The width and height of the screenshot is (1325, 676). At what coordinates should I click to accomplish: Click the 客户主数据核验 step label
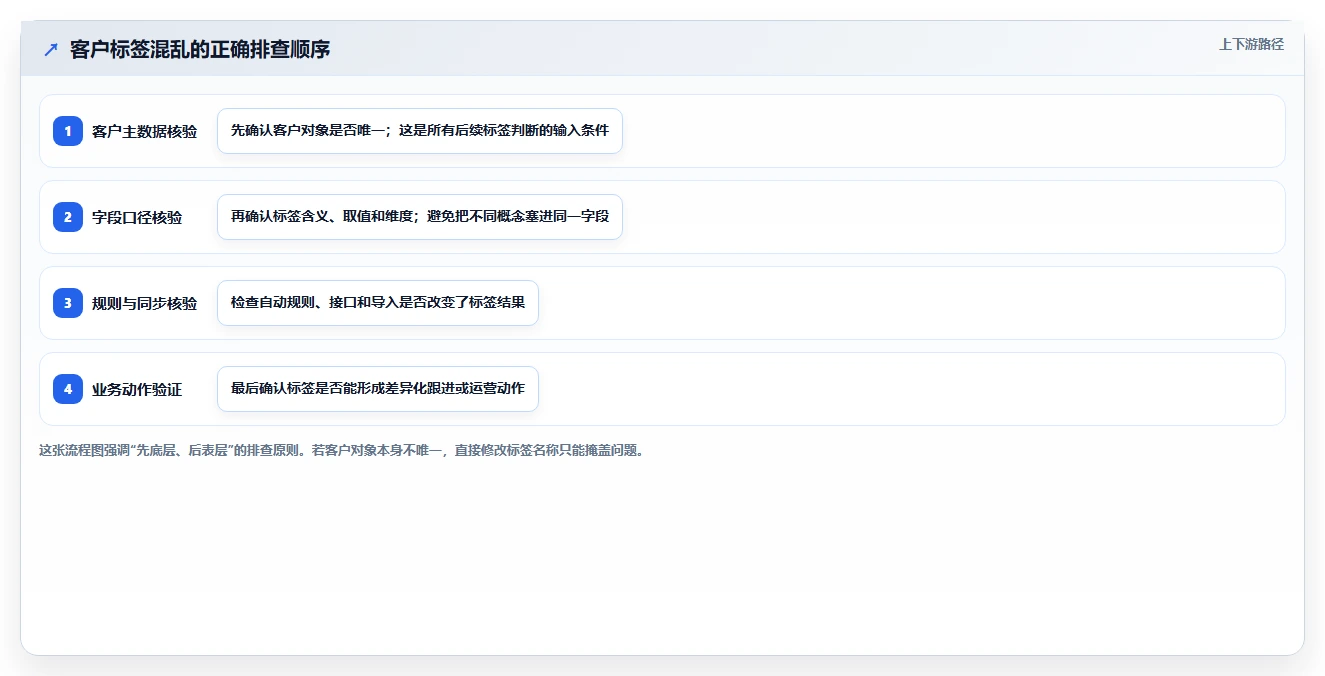pyautogui.click(x=144, y=131)
